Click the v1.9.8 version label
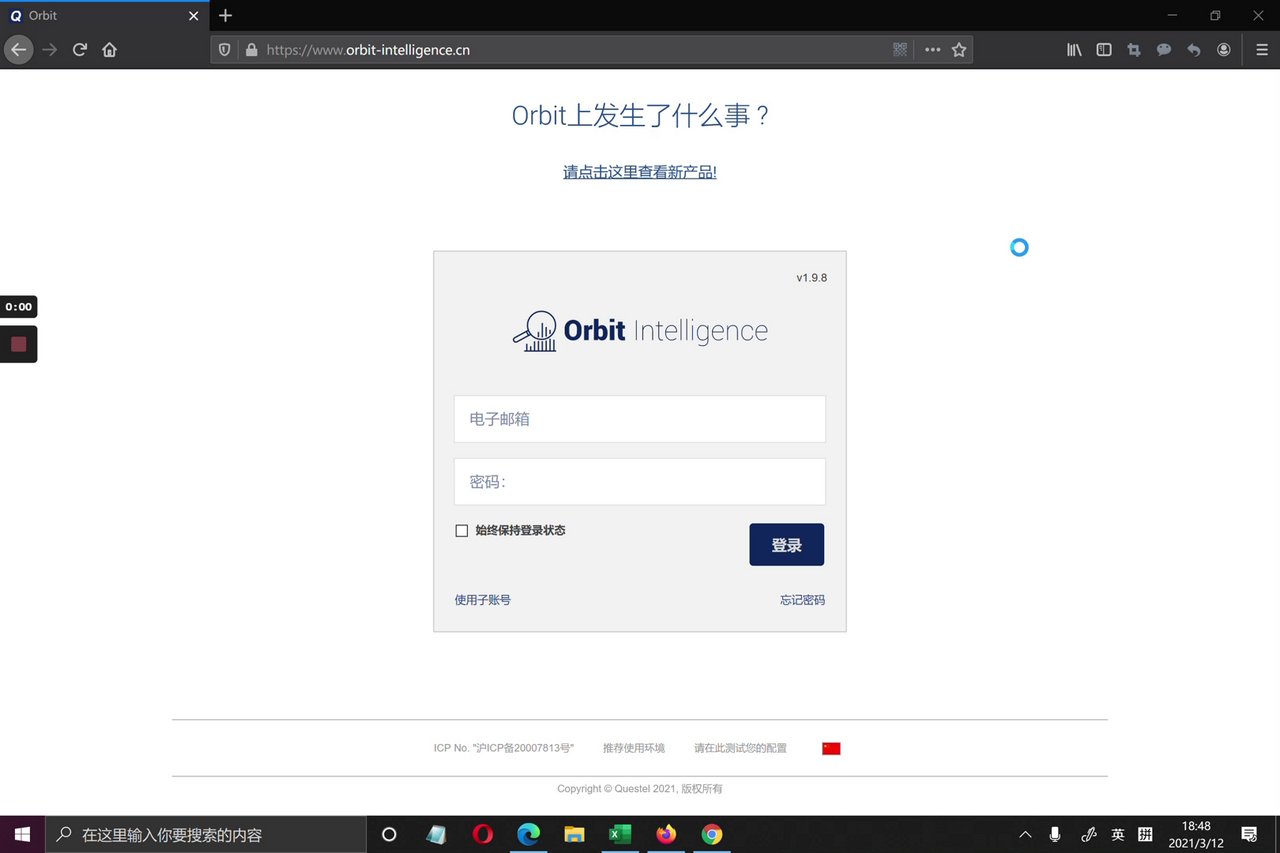Viewport: 1280px width, 853px height. point(812,278)
